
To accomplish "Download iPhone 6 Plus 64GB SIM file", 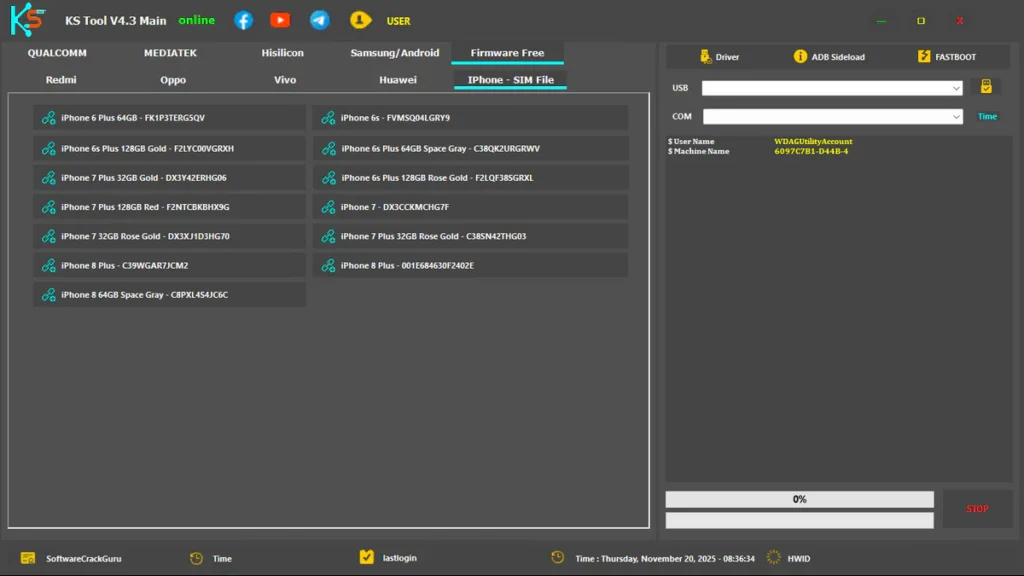I will click(169, 118).
